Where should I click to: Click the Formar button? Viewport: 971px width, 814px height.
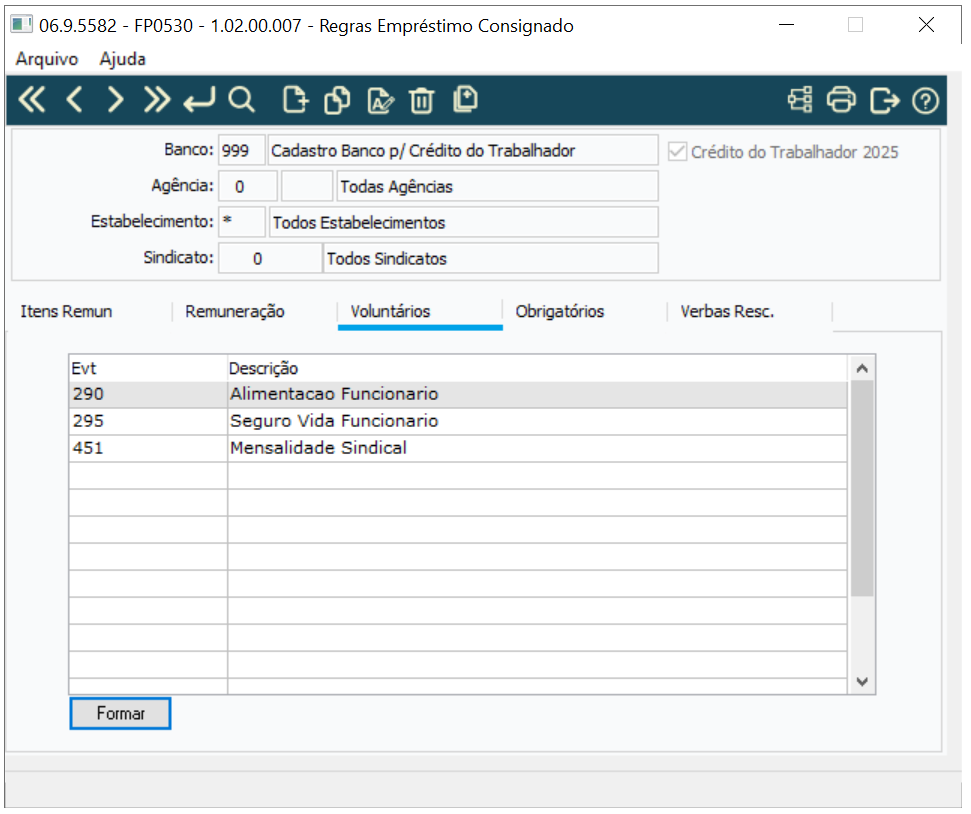point(120,714)
